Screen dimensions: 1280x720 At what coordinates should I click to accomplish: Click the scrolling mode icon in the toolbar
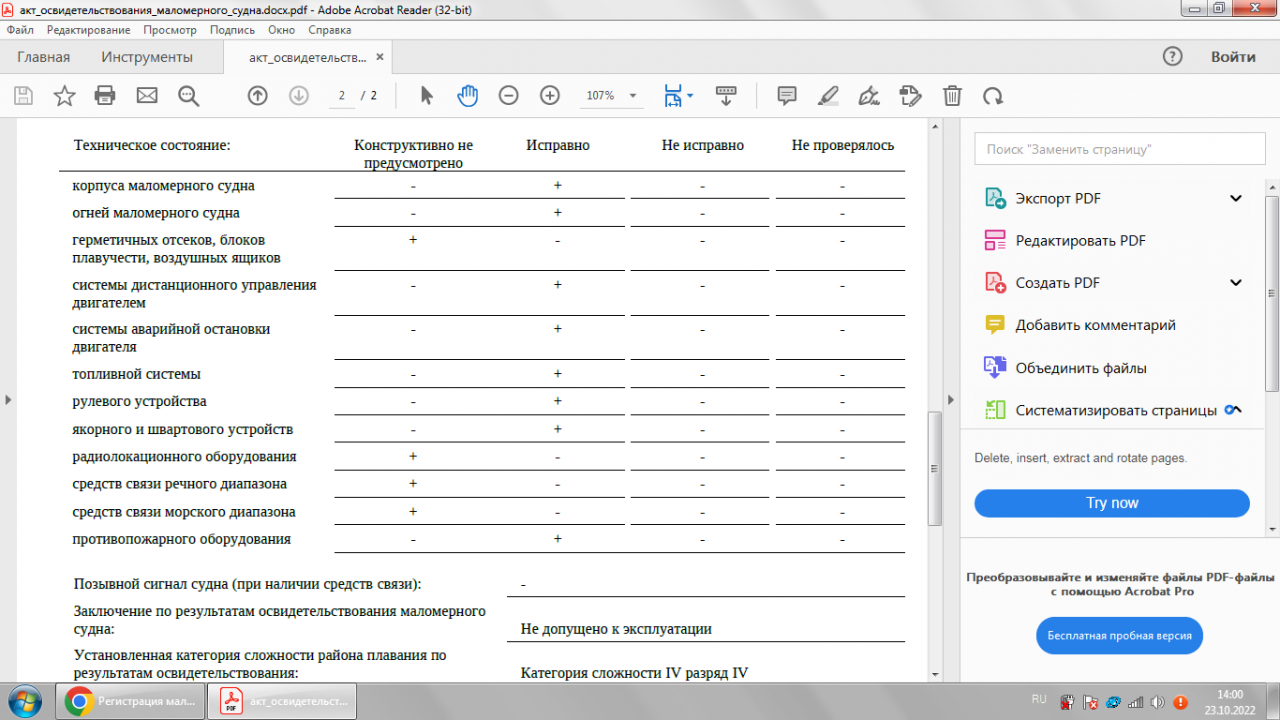726,96
